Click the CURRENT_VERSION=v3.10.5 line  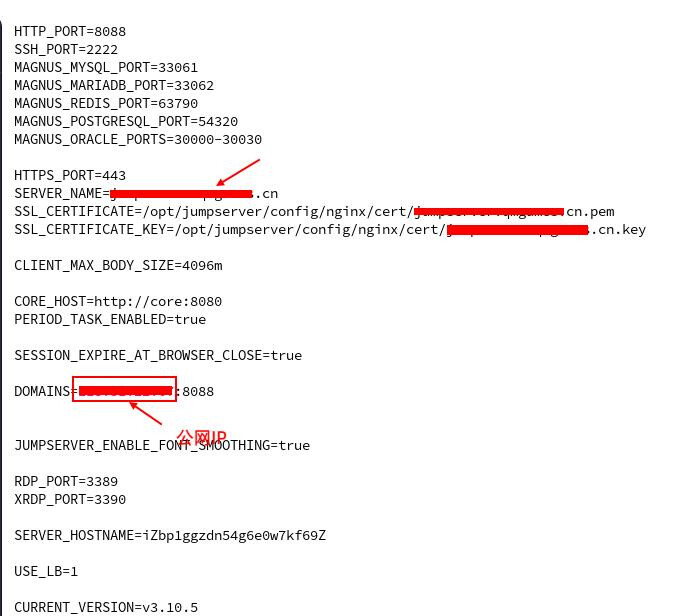point(106,608)
